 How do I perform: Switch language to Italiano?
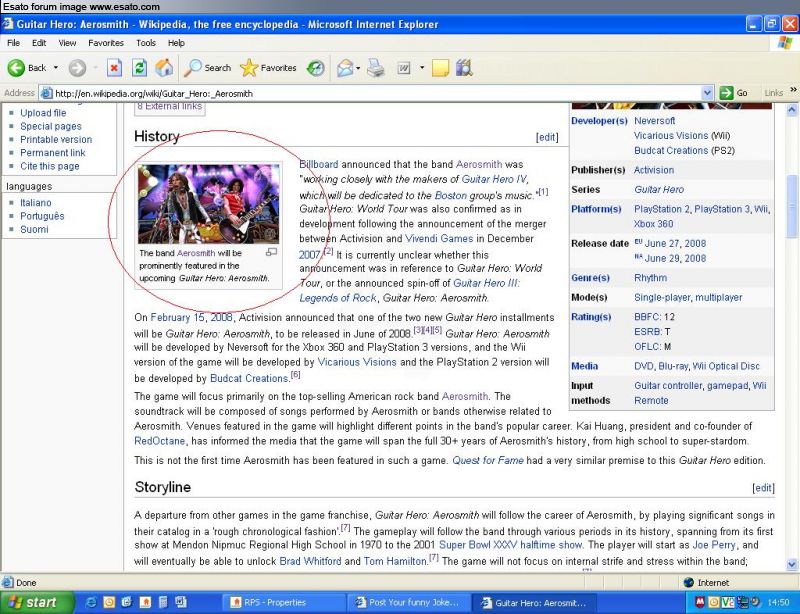(x=36, y=203)
